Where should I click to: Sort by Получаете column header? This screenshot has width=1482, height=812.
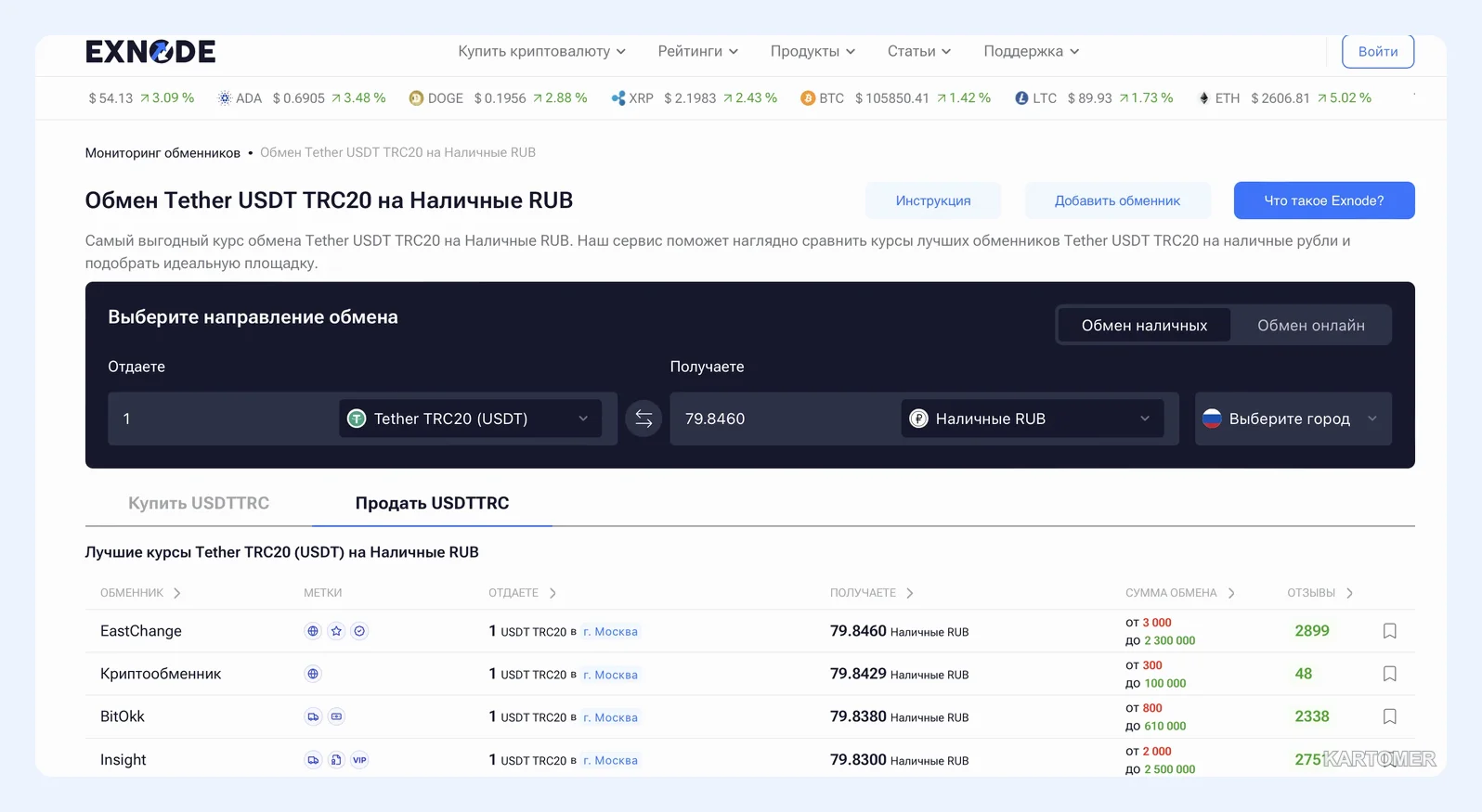(871, 593)
